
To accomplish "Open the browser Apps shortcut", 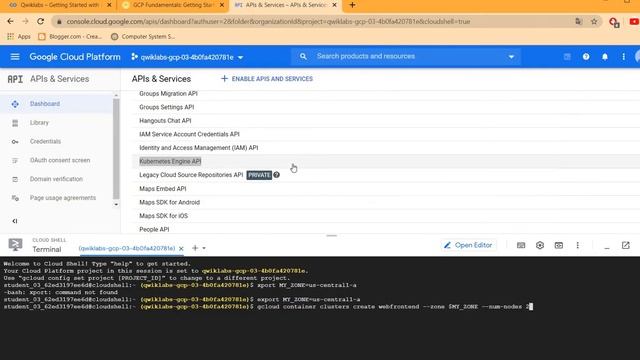I will pos(19,37).
